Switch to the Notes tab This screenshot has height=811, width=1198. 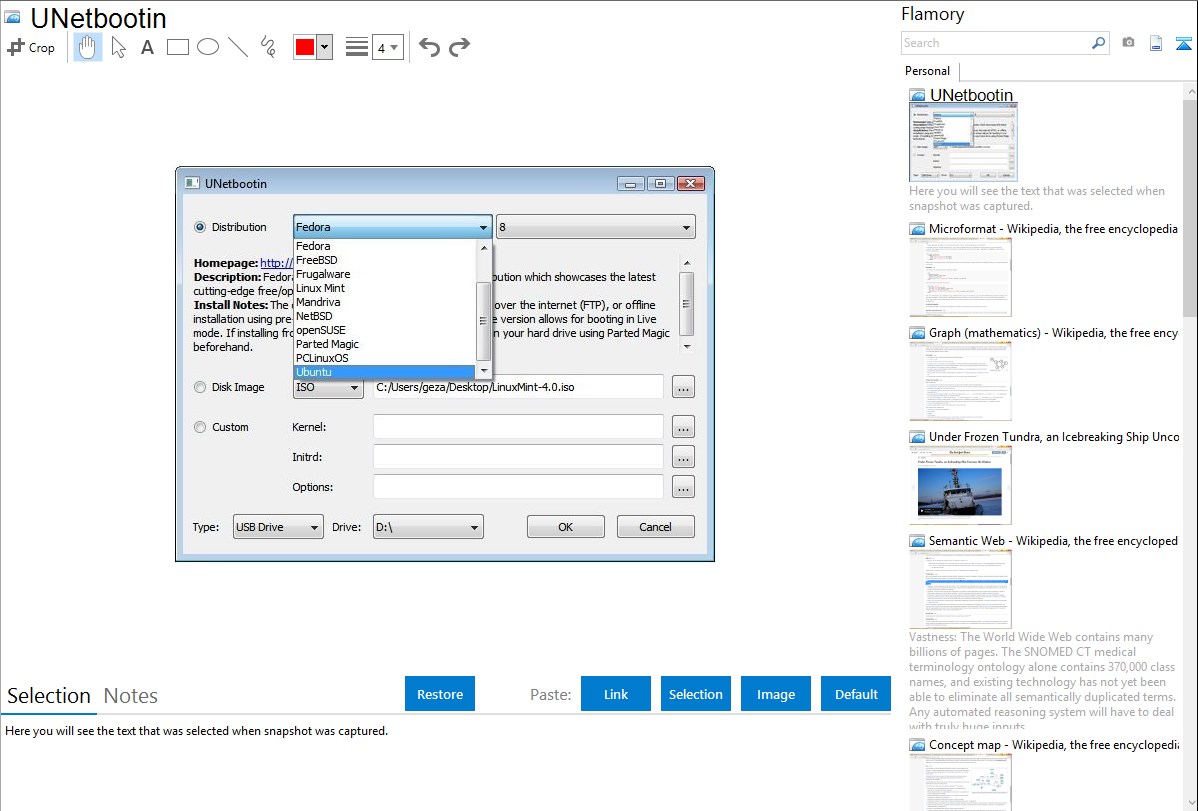click(x=131, y=696)
